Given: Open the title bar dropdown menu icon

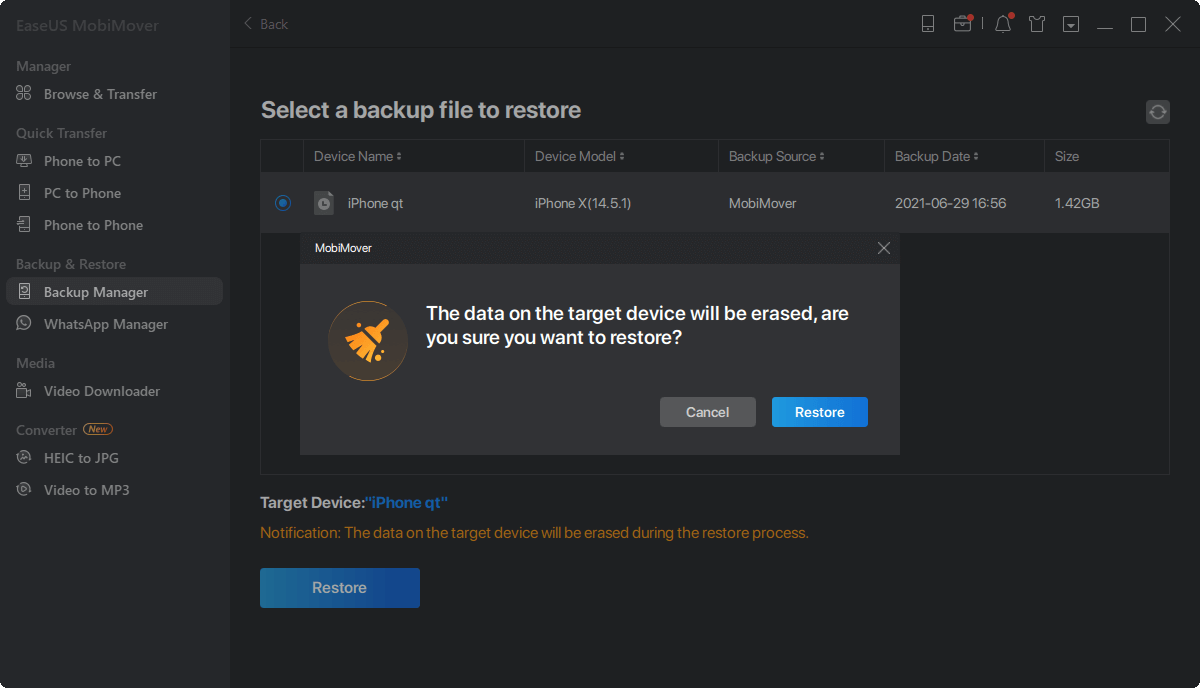Looking at the screenshot, I should [1071, 24].
